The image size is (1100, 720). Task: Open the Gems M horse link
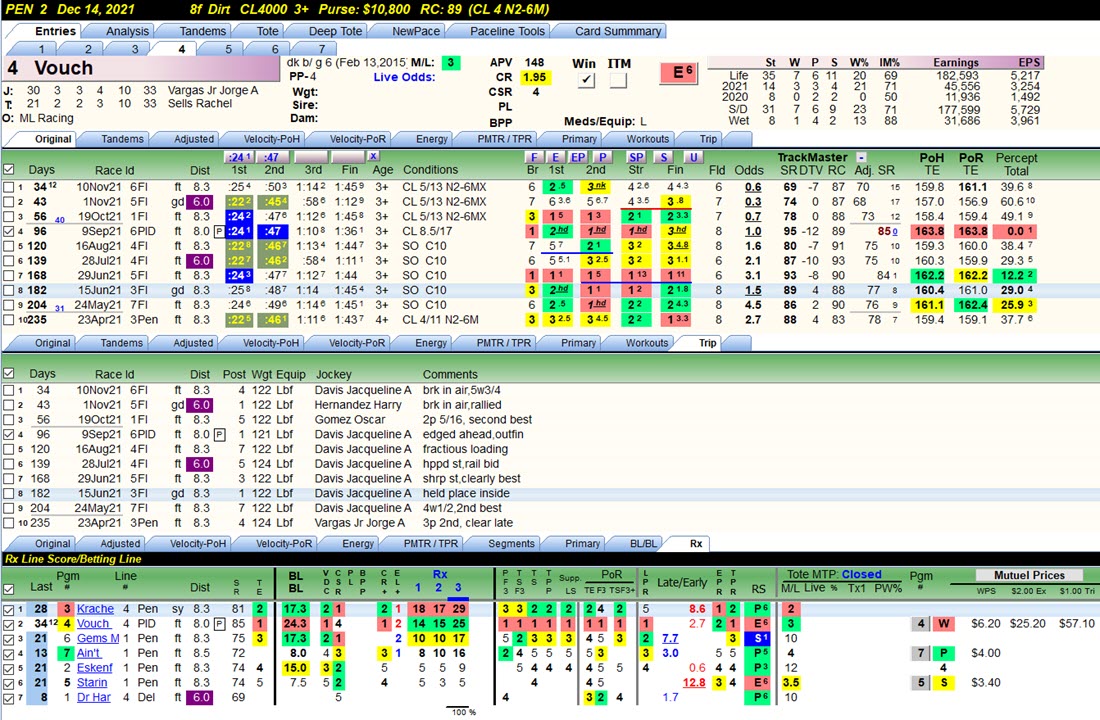98,639
